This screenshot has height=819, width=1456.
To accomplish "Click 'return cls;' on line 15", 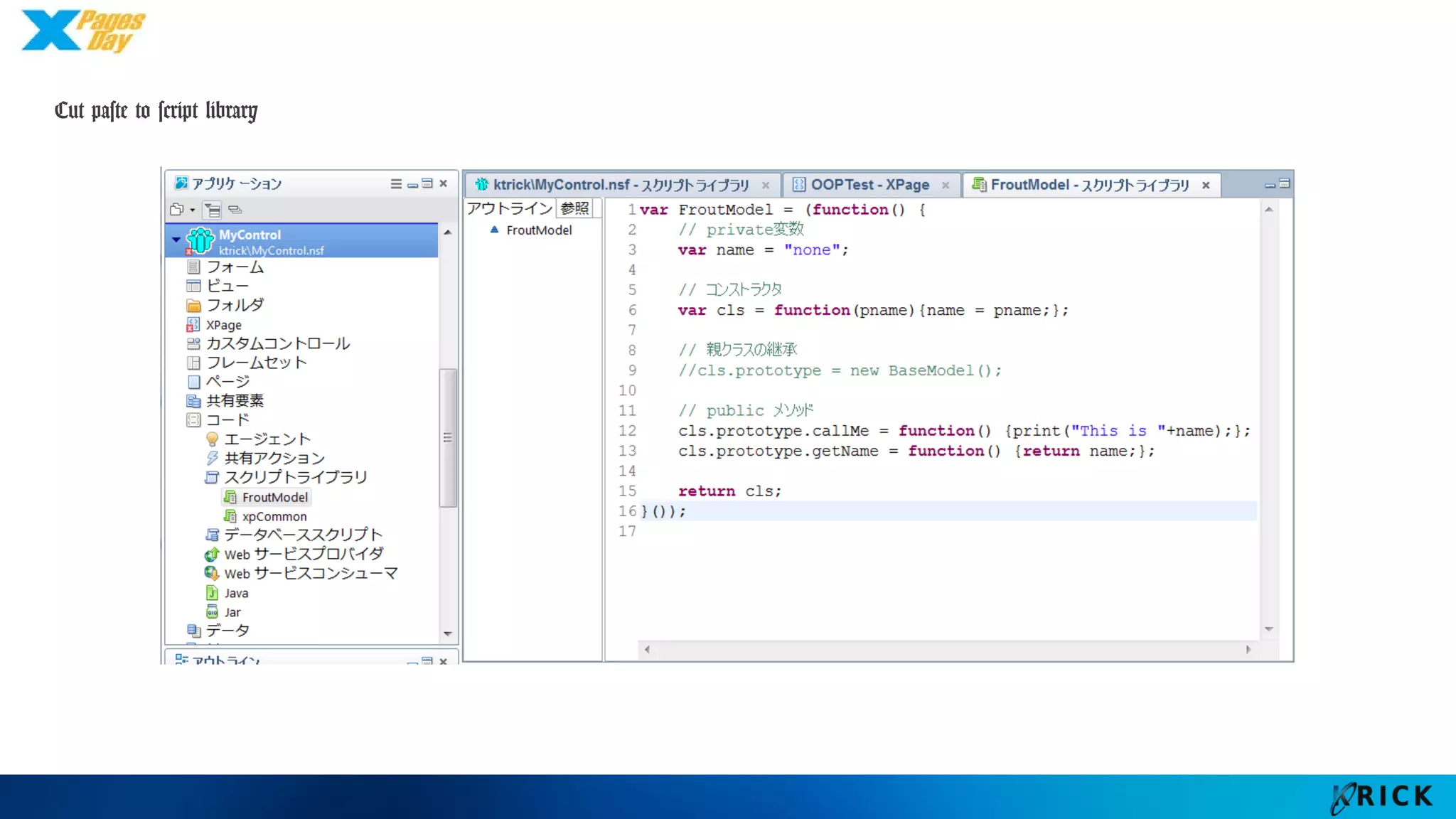I will tap(729, 491).
